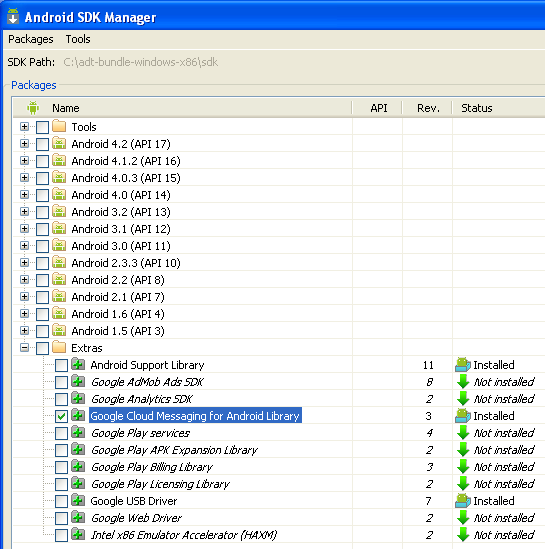Click the Google Cloud Messaging package icon
This screenshot has height=549, width=545.
[78, 416]
